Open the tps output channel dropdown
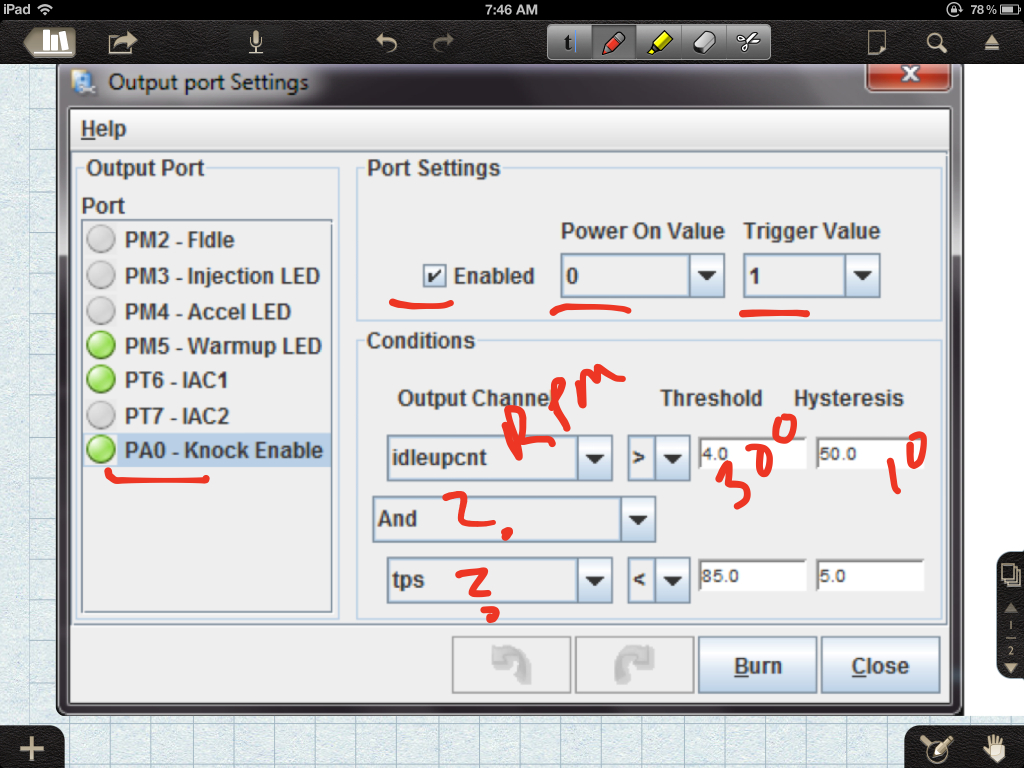This screenshot has width=1024, height=768. (594, 580)
